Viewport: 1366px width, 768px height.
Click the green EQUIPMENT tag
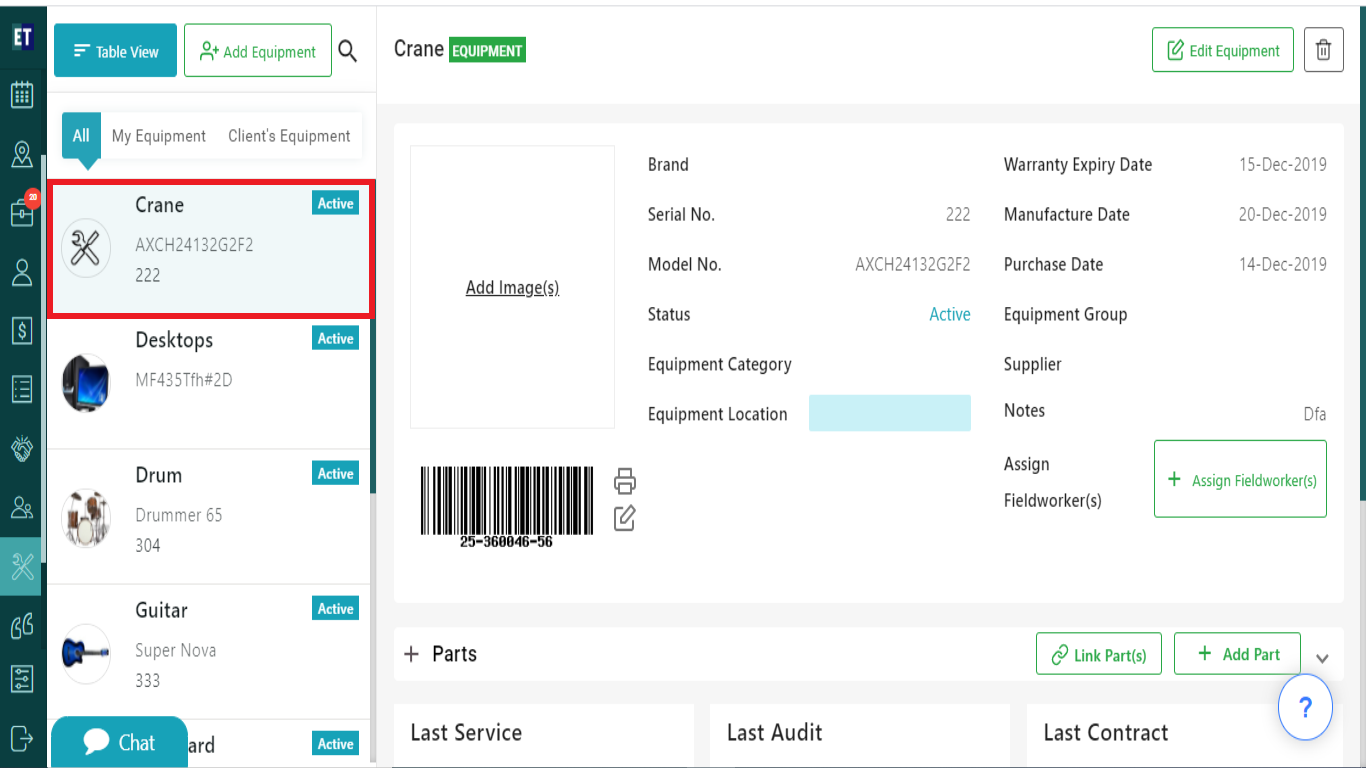tap(487, 50)
